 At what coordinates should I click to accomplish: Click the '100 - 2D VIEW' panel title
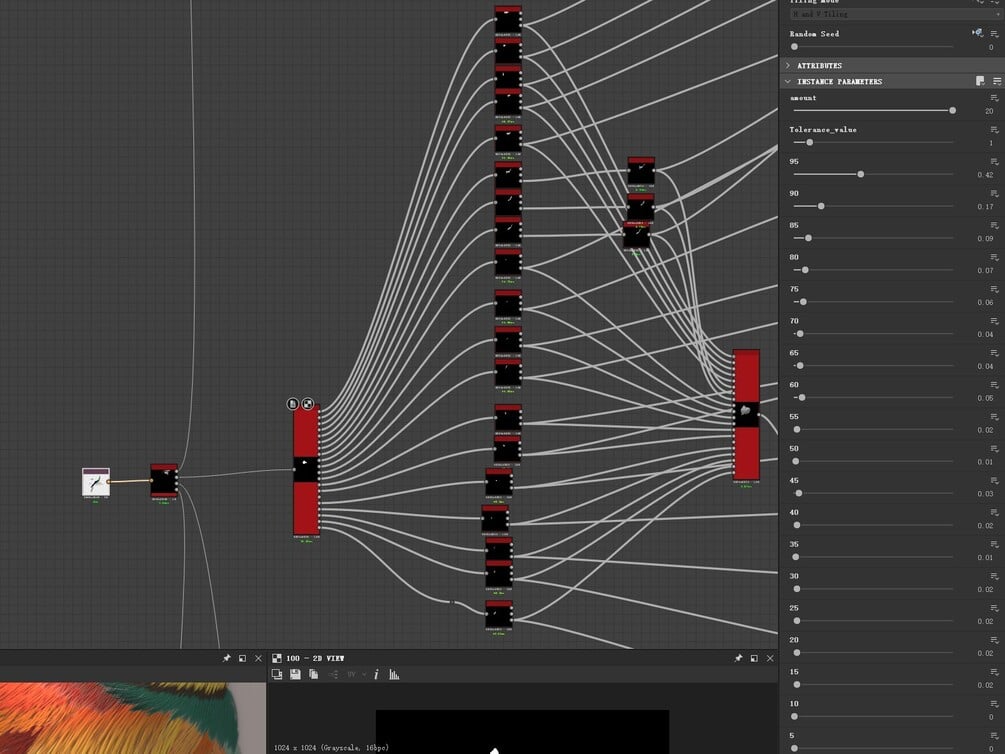coord(315,658)
